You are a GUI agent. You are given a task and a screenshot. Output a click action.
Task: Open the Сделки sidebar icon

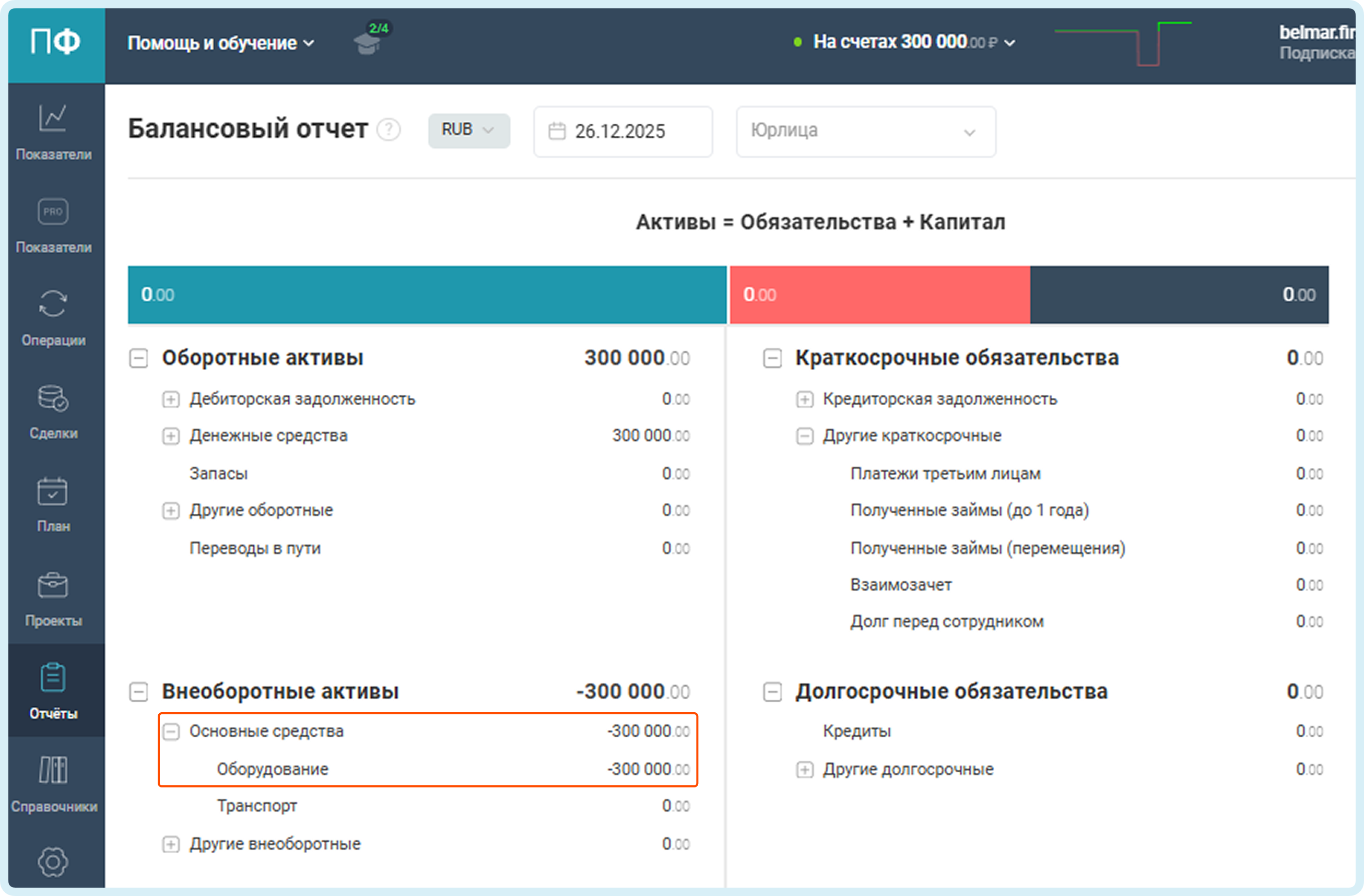coord(53,399)
